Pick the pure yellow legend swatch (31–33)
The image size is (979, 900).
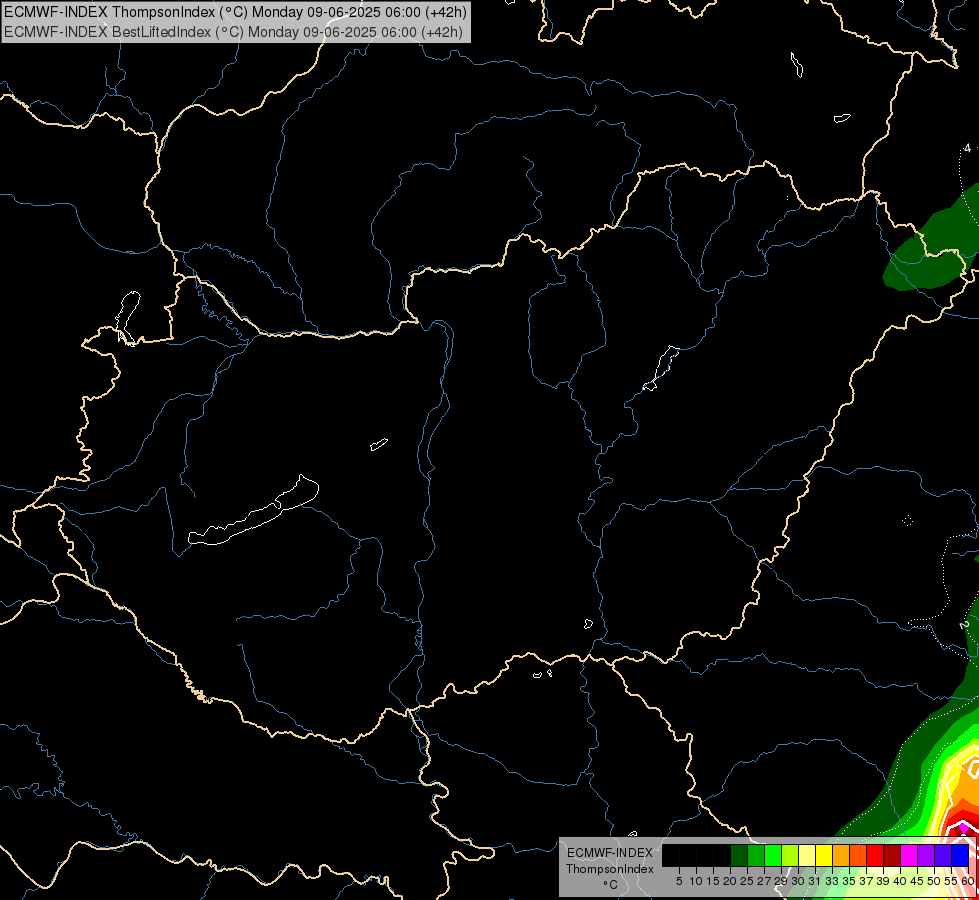[824, 855]
